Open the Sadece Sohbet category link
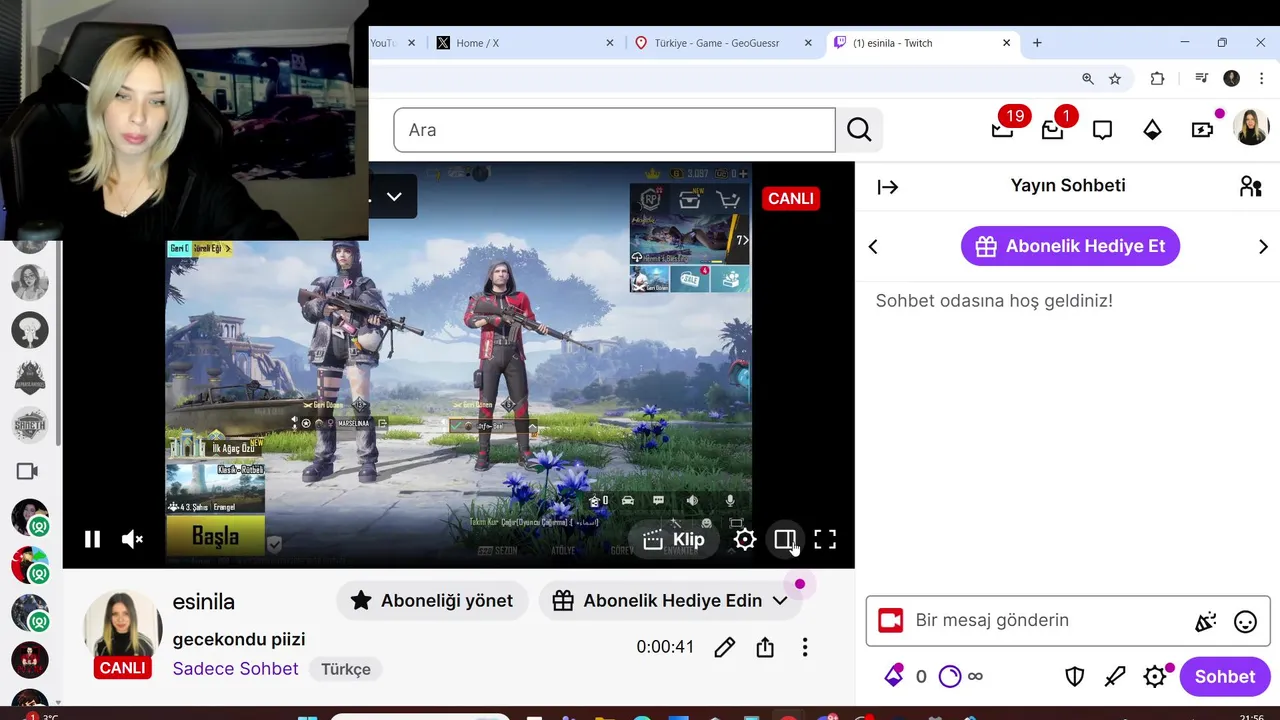Image resolution: width=1280 pixels, height=720 pixels. point(236,669)
